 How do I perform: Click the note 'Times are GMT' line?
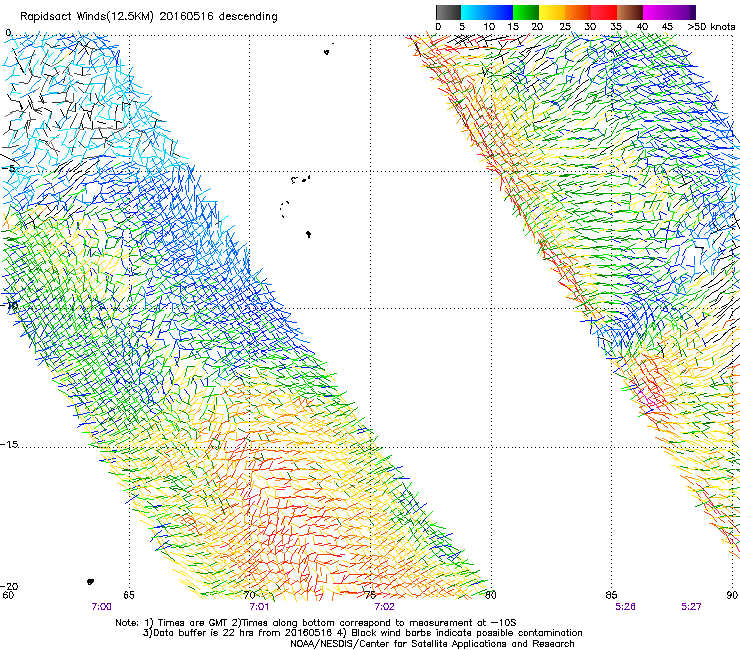tap(315, 623)
